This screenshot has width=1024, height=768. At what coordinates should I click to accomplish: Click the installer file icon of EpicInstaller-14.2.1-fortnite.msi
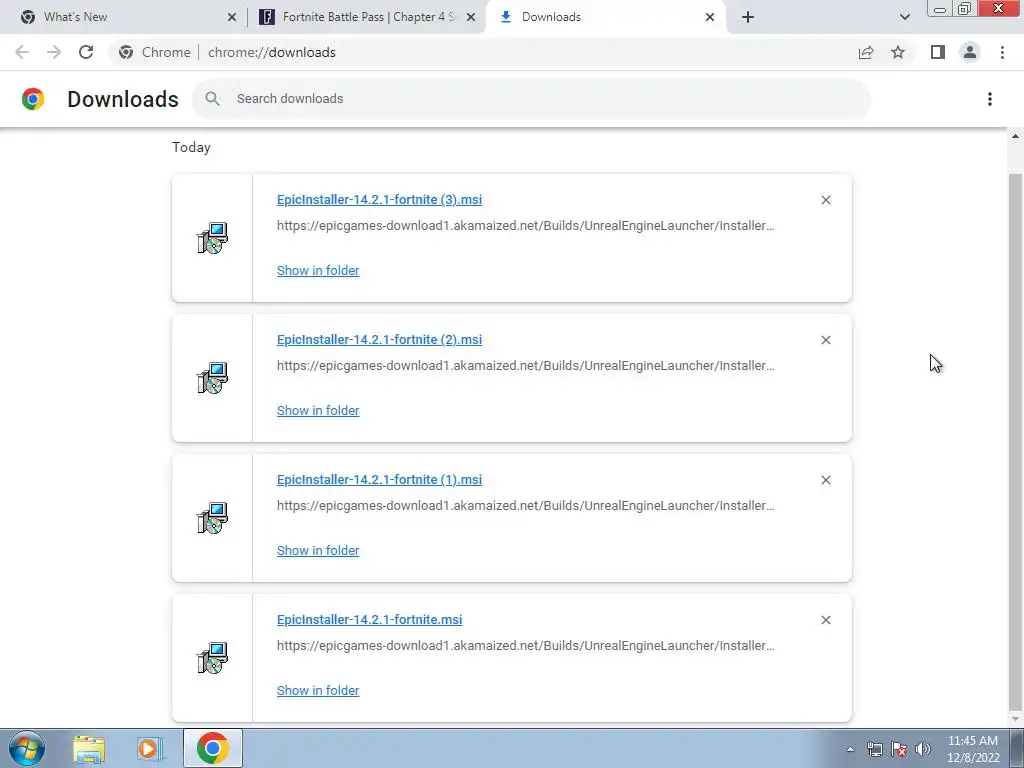pyautogui.click(x=212, y=658)
